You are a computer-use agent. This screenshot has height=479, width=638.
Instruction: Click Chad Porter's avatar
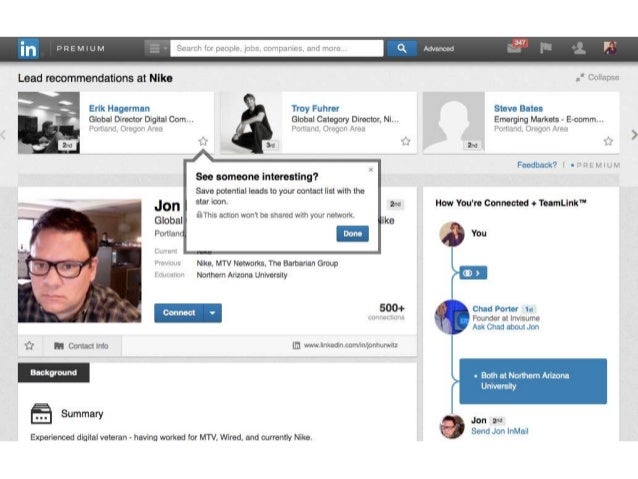coord(452,317)
